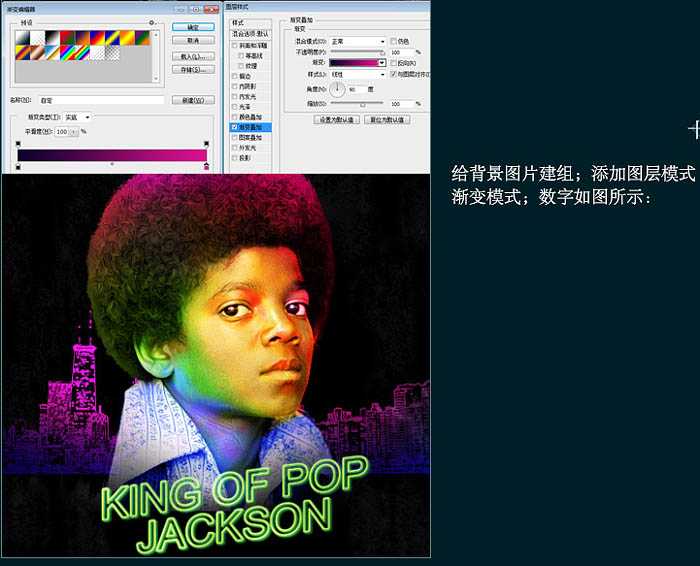Click the 复位为默认值 button
The height and width of the screenshot is (566, 700).
[x=387, y=120]
